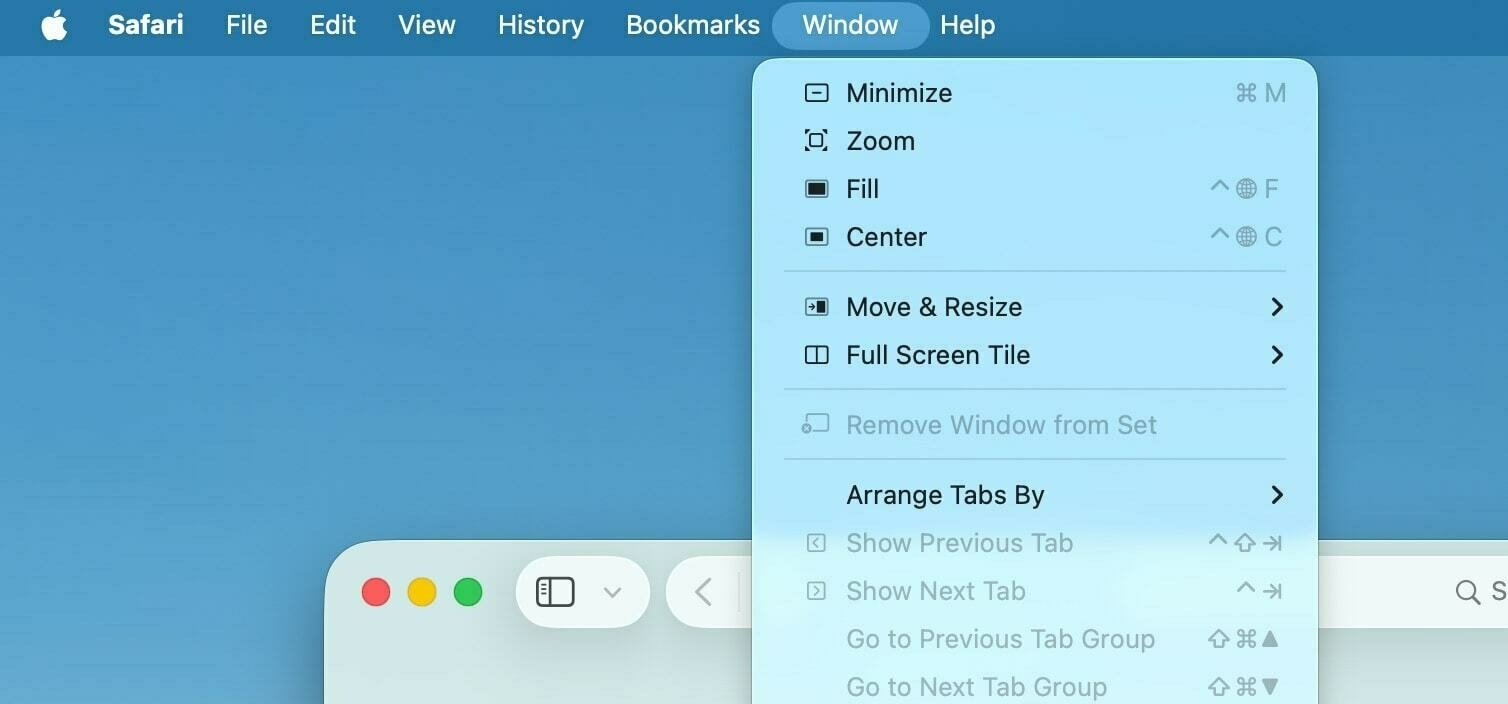1508x704 pixels.
Task: Click the Move & Resize chevron arrow
Action: tap(1276, 307)
